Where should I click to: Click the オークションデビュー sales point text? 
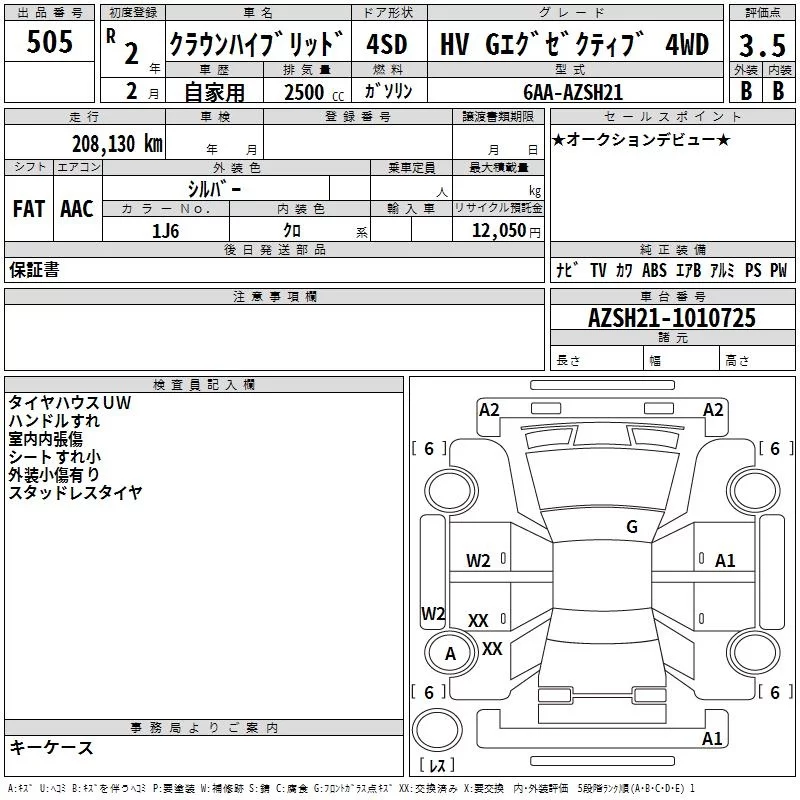pyautogui.click(x=641, y=139)
